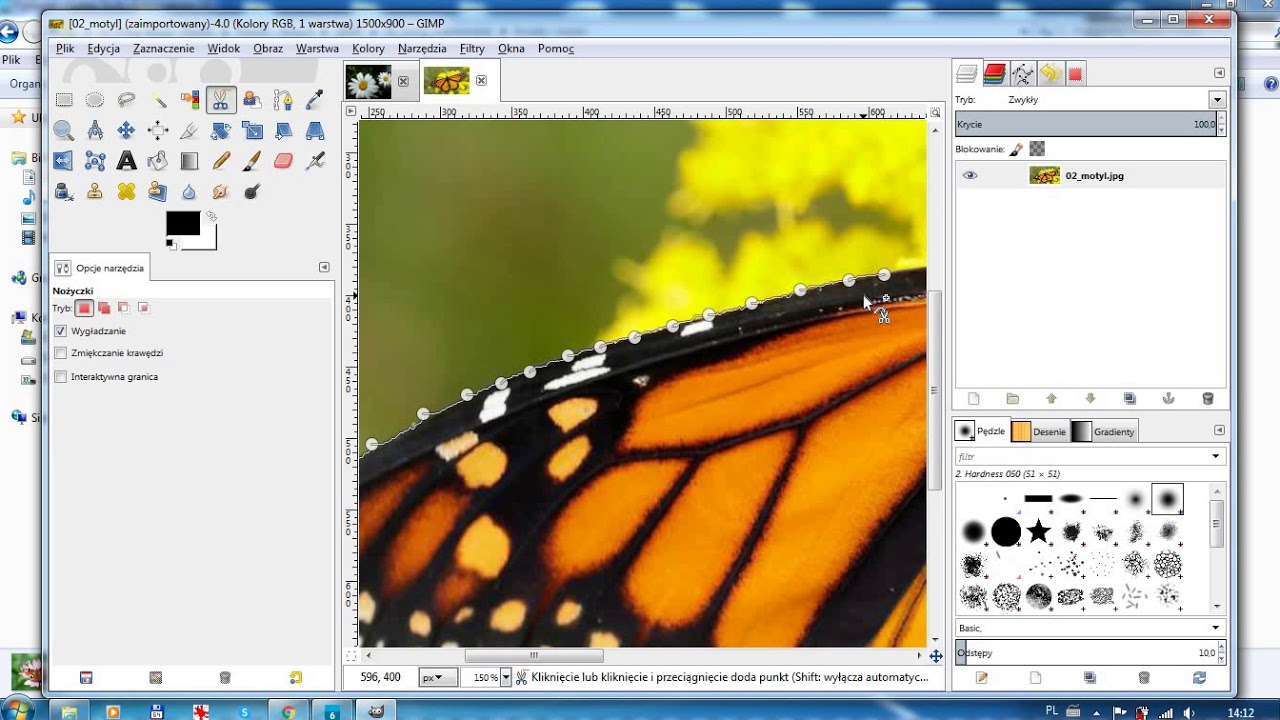
Task: Select the Rectangle Select tool
Action: pos(64,99)
